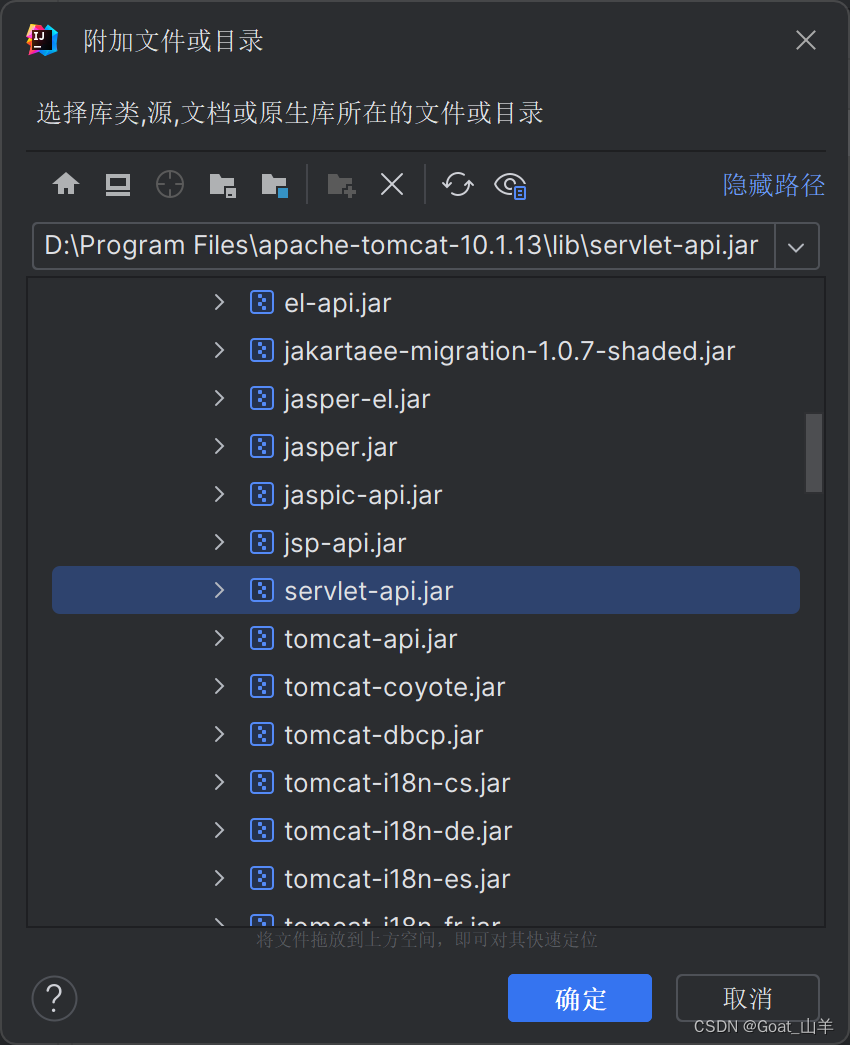Click the jasper-el.jar archive icon
The height and width of the screenshot is (1045, 850).
261,399
